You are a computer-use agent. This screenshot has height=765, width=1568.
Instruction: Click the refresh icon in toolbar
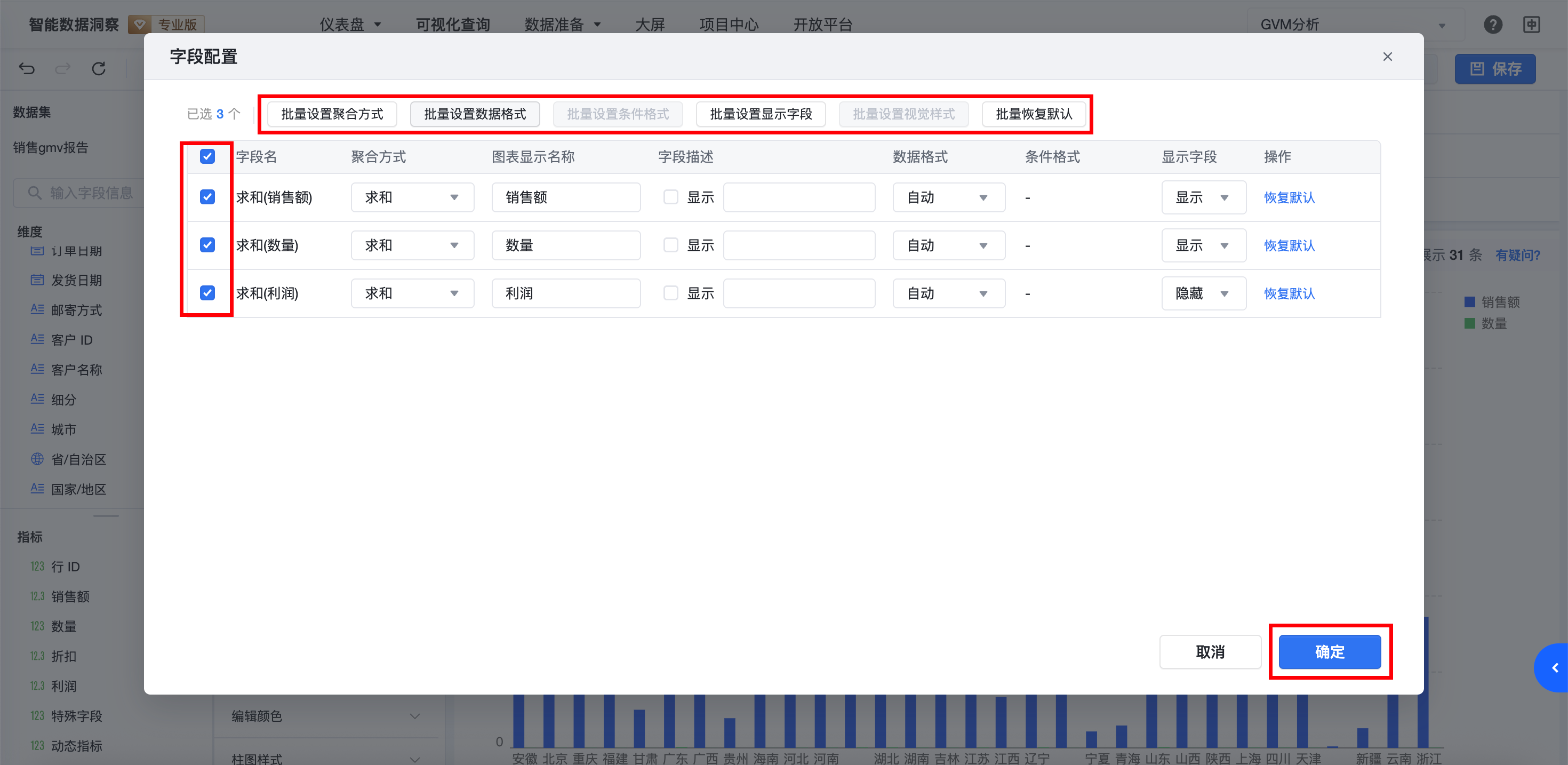99,68
